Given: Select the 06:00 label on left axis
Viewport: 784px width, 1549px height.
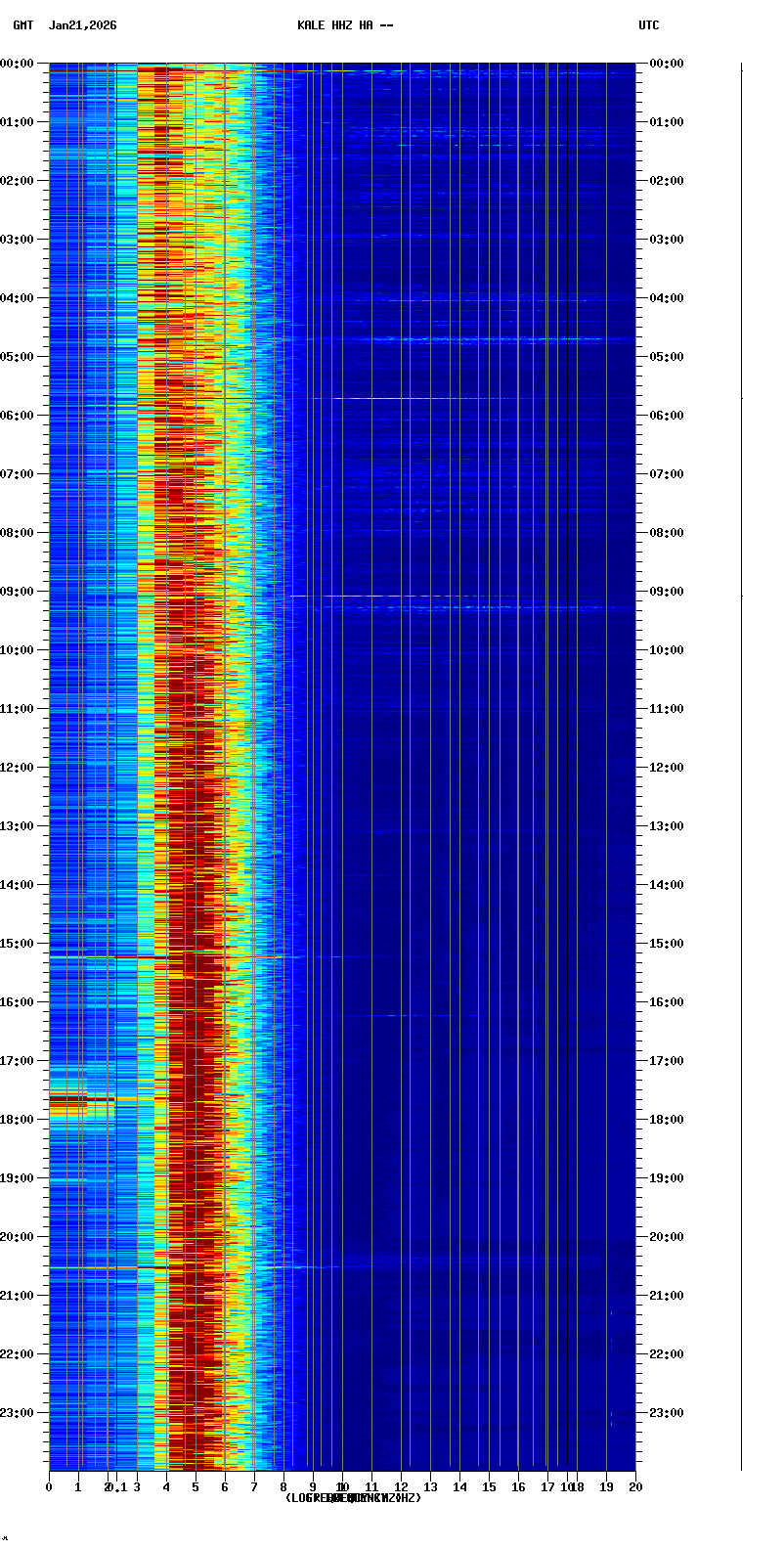Looking at the screenshot, I should pos(18,416).
